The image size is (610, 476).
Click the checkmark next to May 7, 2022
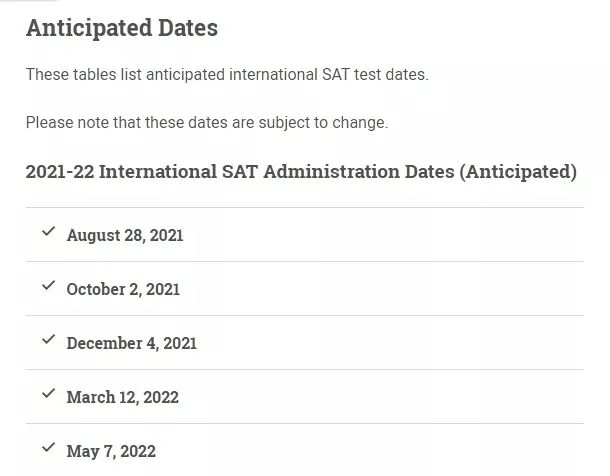49,448
